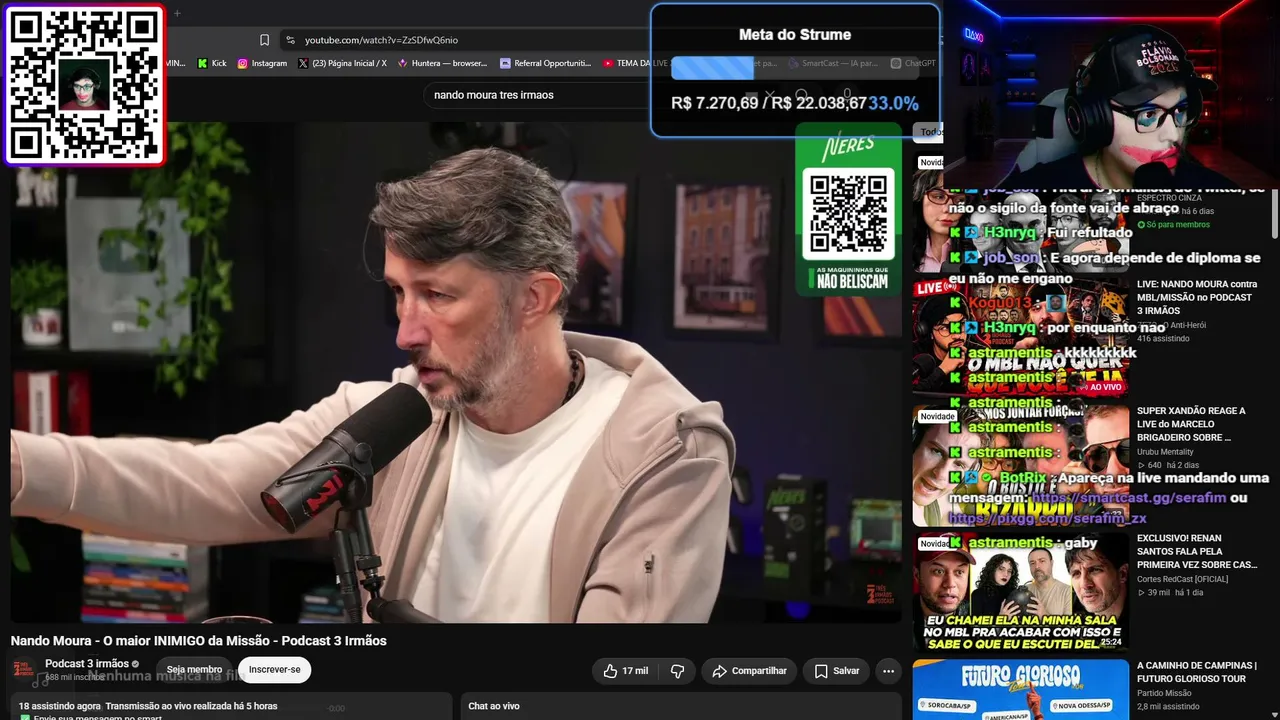Screen dimensions: 1280x720
Task: Click the Podcast 3 Irmãos channel avatar
Action: (23, 670)
